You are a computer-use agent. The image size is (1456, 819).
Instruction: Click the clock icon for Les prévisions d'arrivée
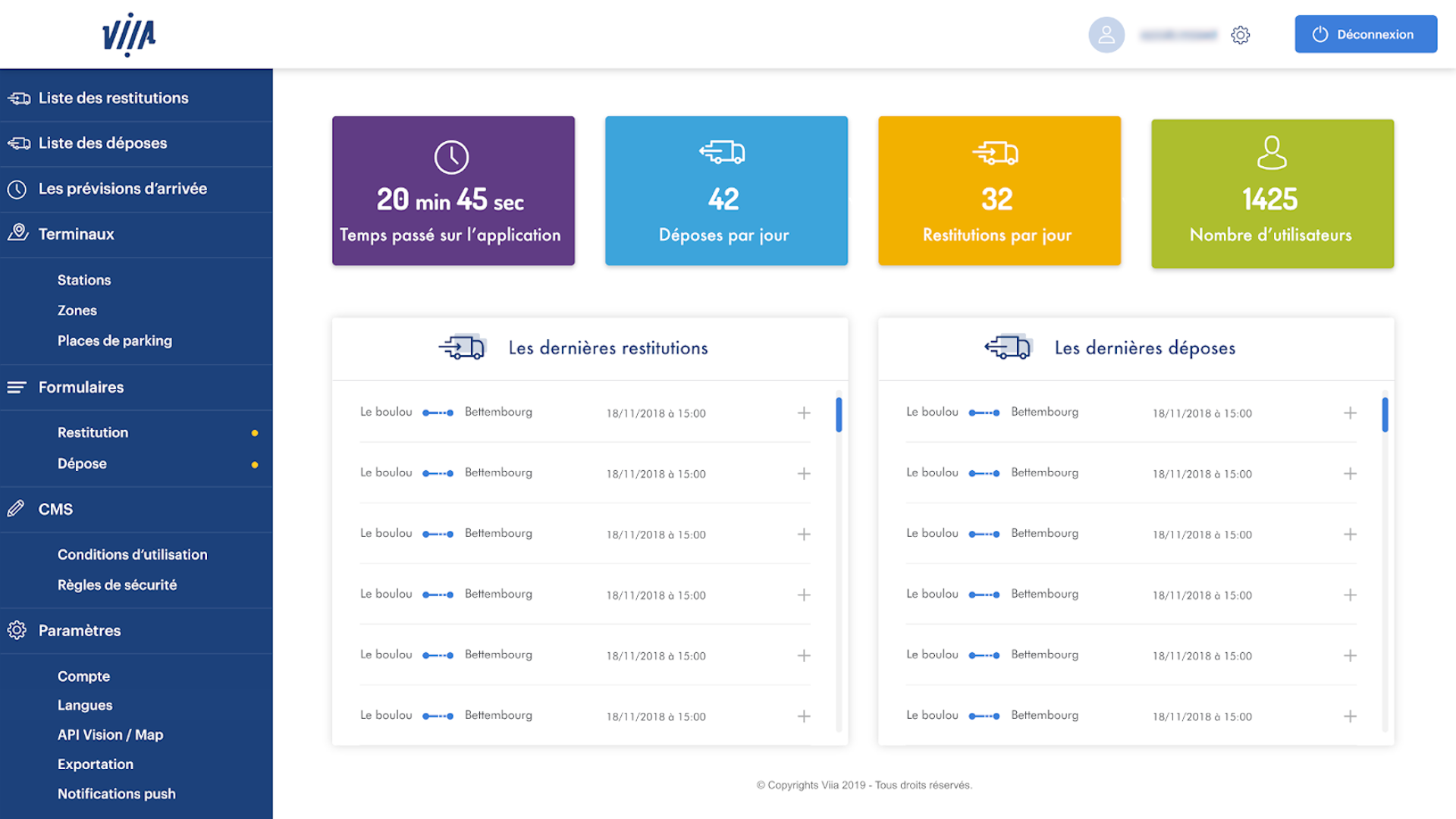click(x=17, y=190)
